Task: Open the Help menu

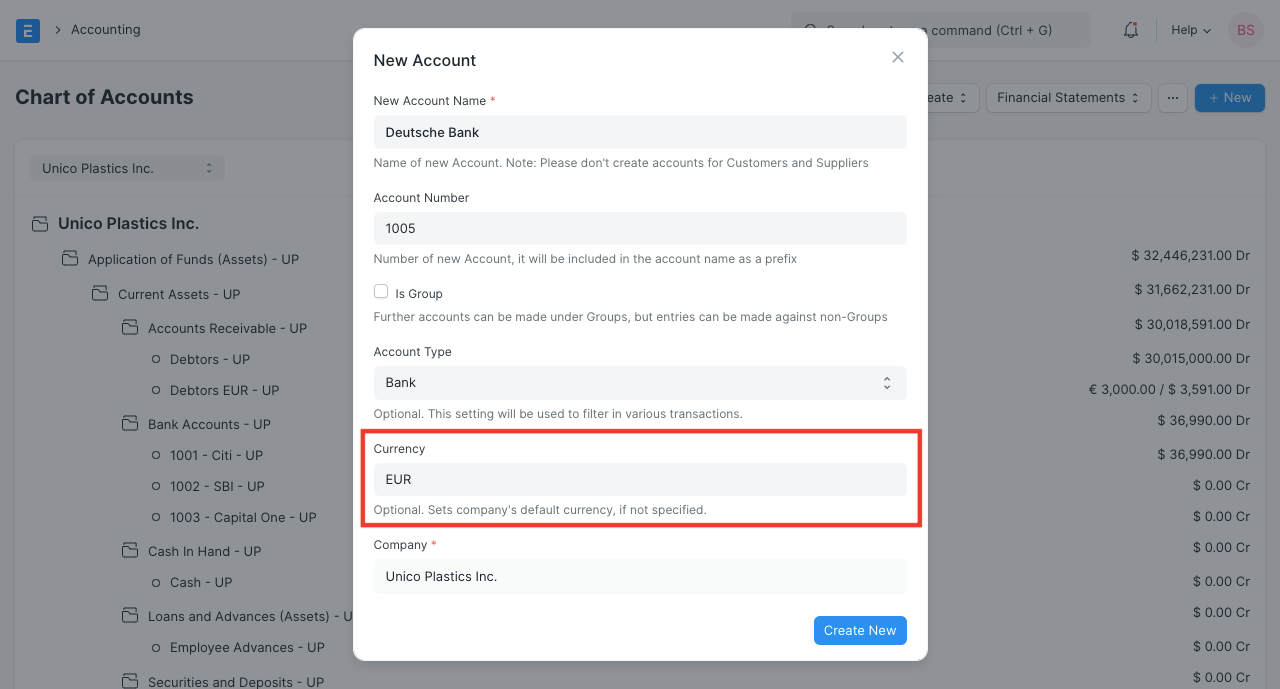Action: 1190,30
